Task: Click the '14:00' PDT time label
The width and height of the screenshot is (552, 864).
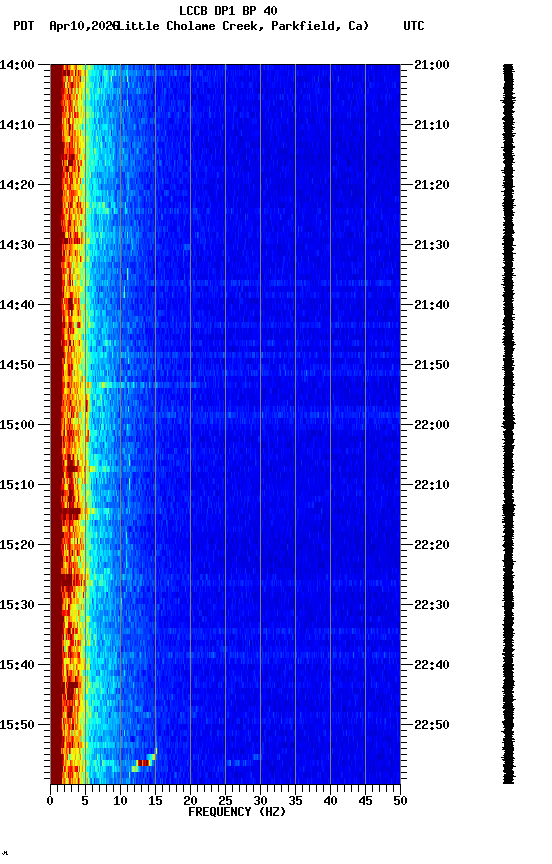Action: pos(17,65)
